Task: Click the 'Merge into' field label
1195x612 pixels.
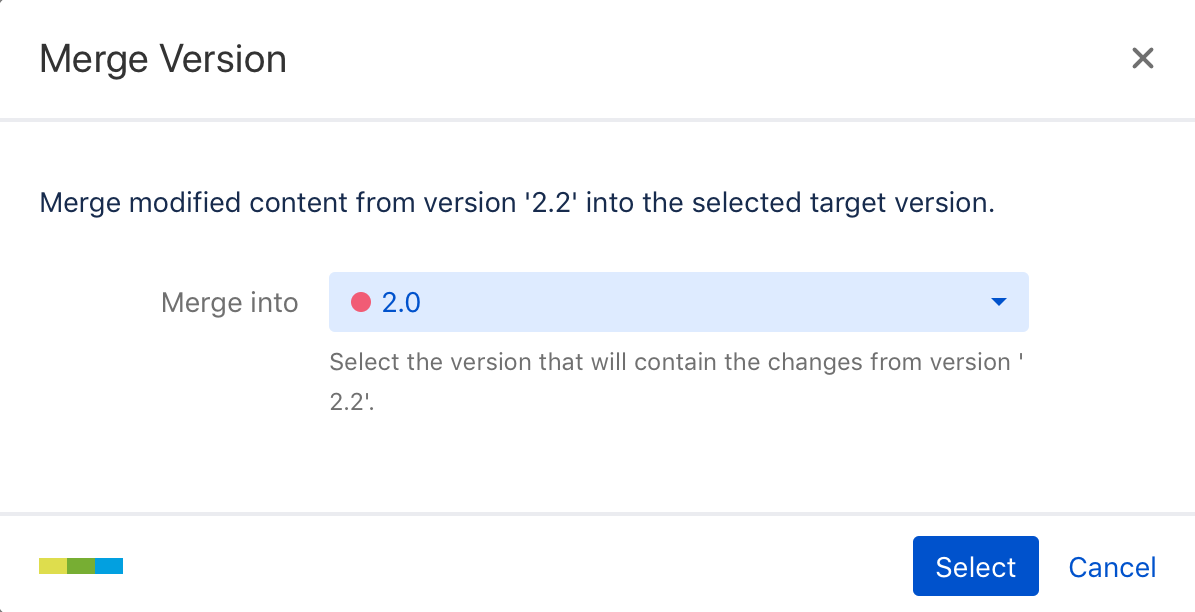Action: pos(229,302)
